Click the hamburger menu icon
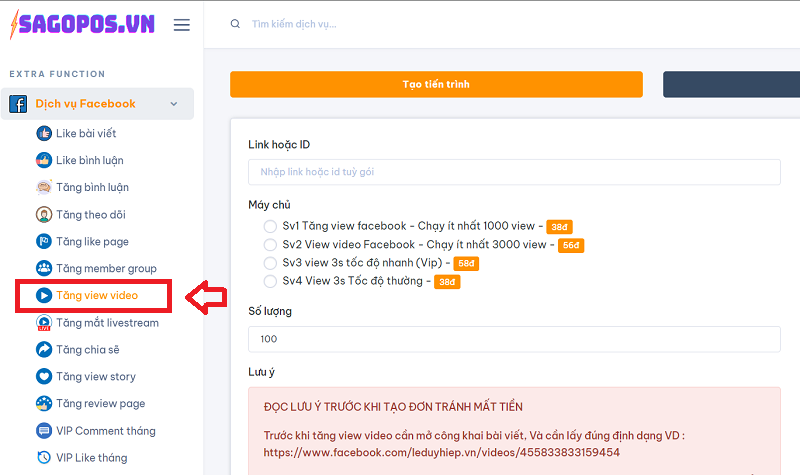The width and height of the screenshot is (800, 475). coord(181,25)
